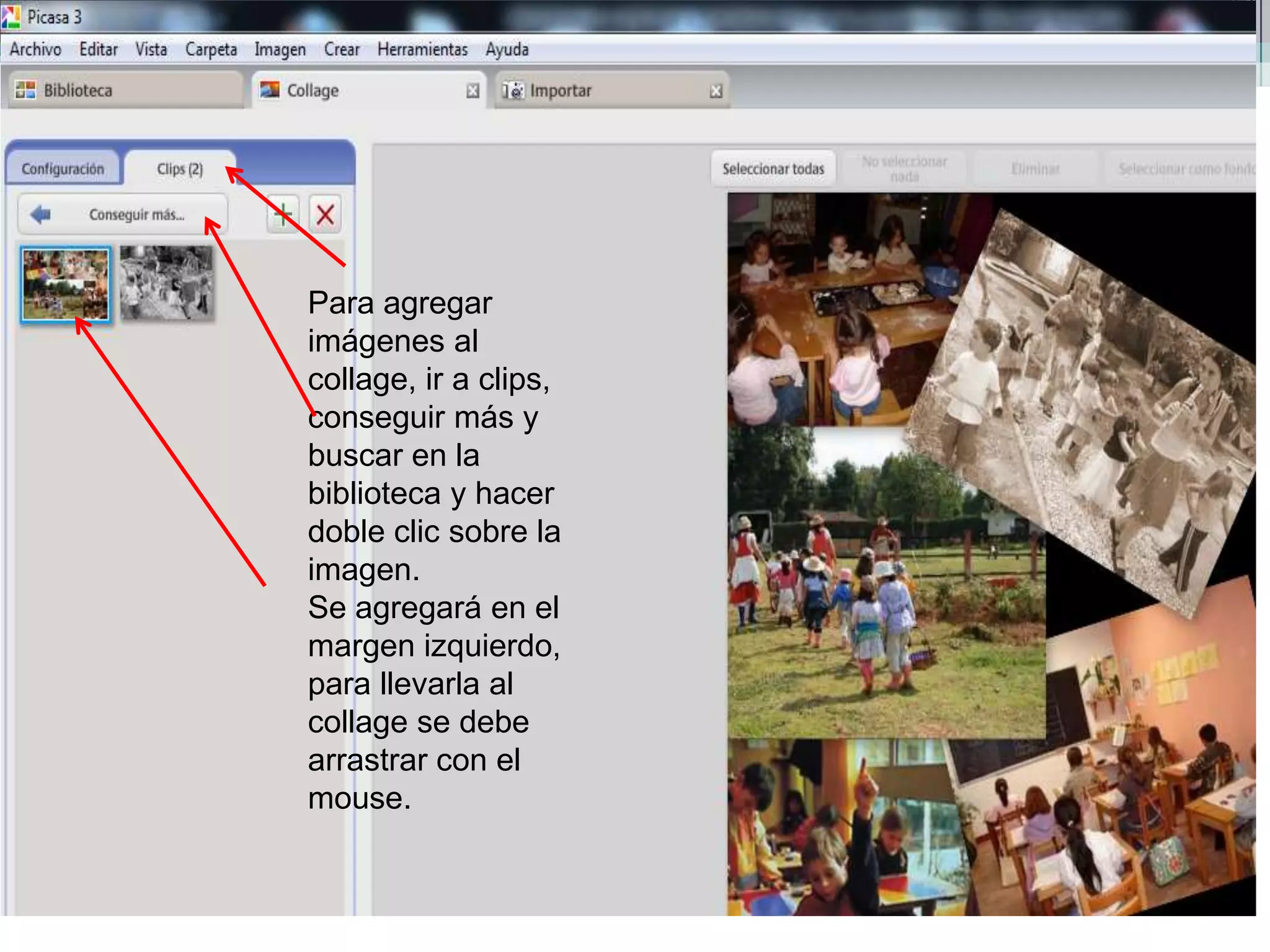Click the Biblioteca grid icon

pos(25,90)
